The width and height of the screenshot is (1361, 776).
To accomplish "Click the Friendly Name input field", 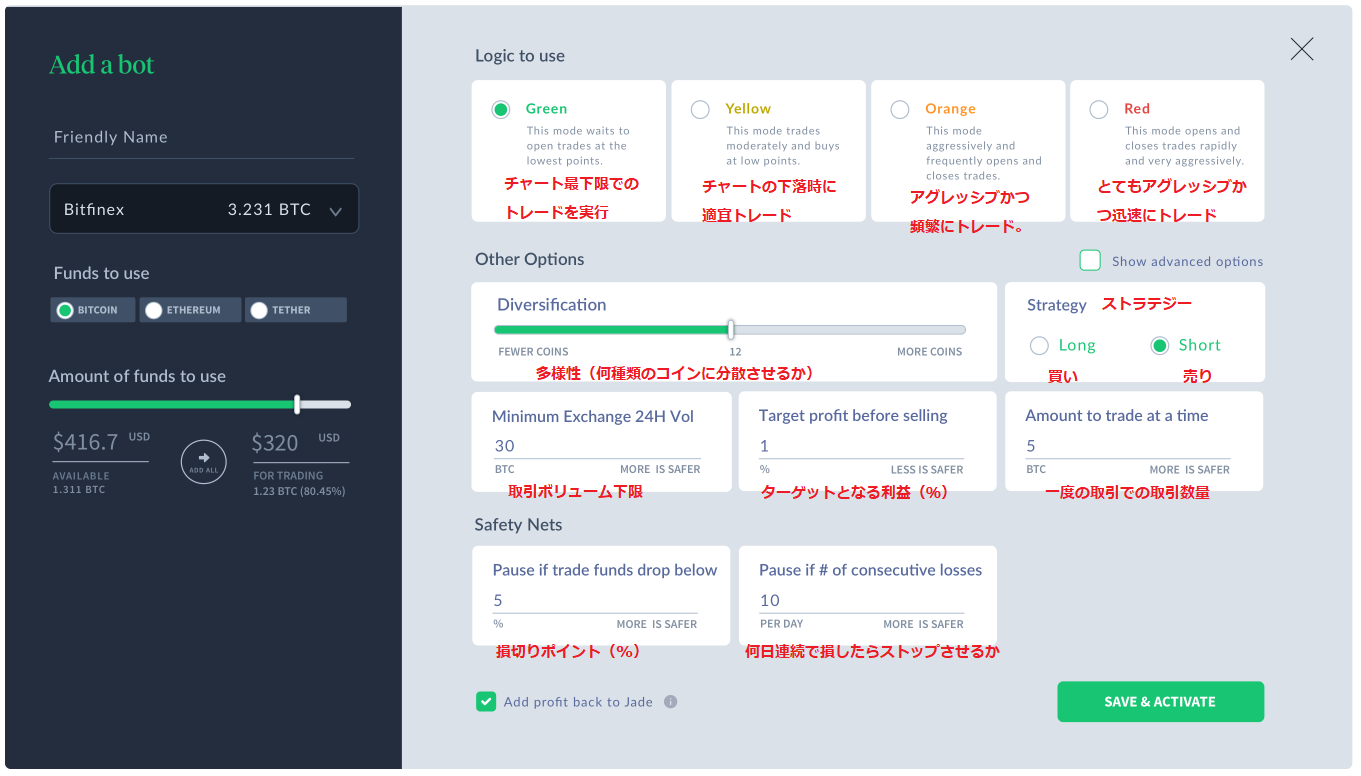I will (x=202, y=138).
